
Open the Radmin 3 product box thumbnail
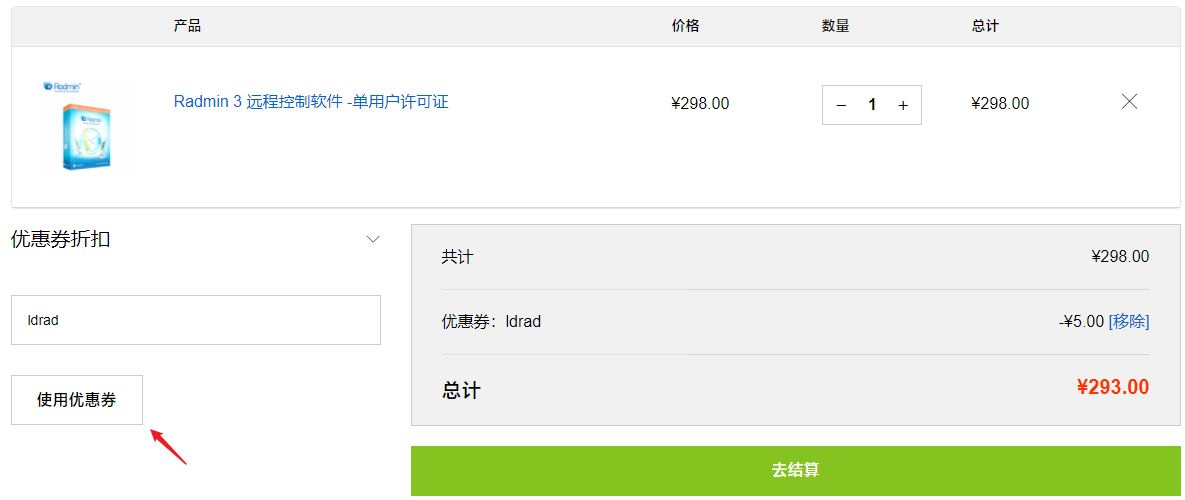click(x=86, y=125)
